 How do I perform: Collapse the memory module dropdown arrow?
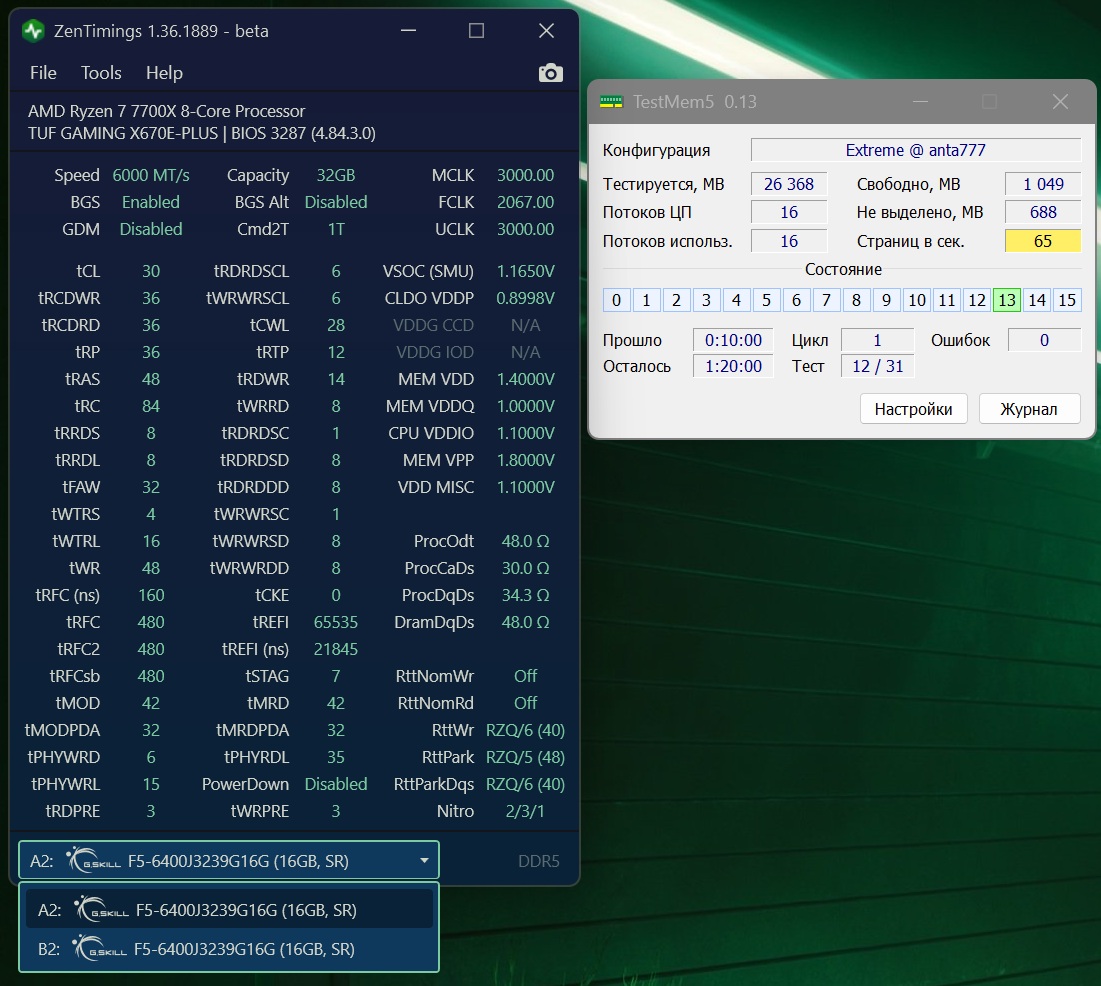tap(424, 861)
